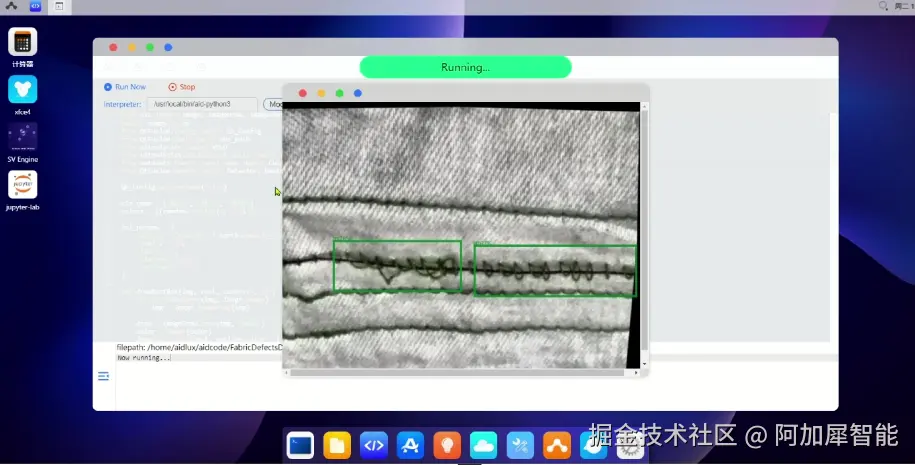Viewport: 915px width, 465px height.
Task: Close the code editor window with its red button
Action: click(x=113, y=47)
